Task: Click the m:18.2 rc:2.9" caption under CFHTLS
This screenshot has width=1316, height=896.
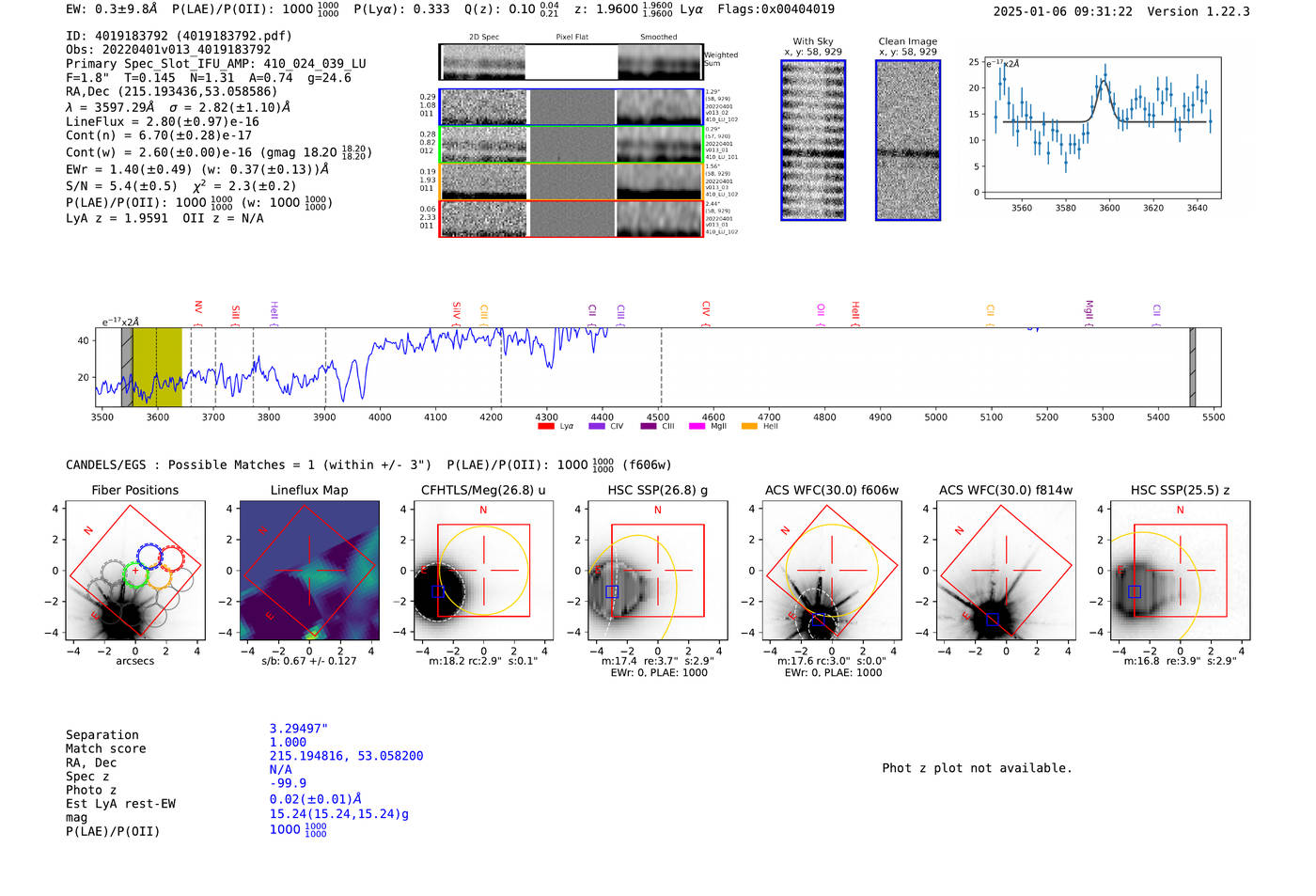Action: pyautogui.click(x=483, y=661)
